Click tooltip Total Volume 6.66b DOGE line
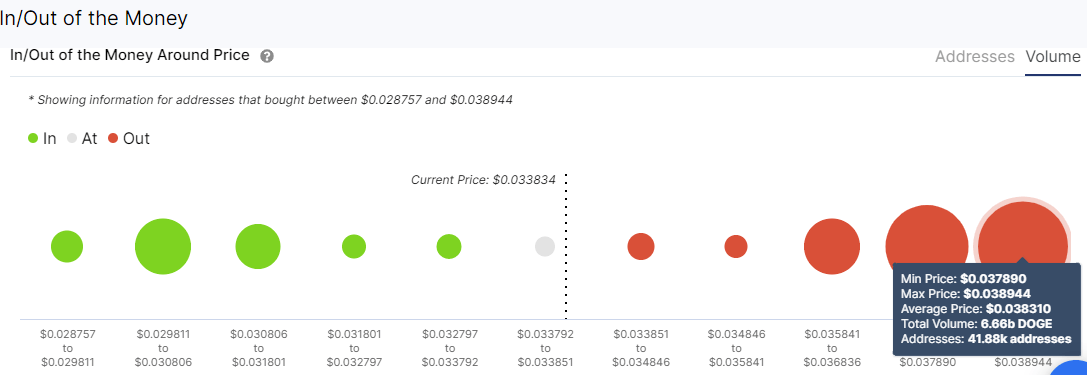This screenshot has height=375, width=1087. coord(977,324)
